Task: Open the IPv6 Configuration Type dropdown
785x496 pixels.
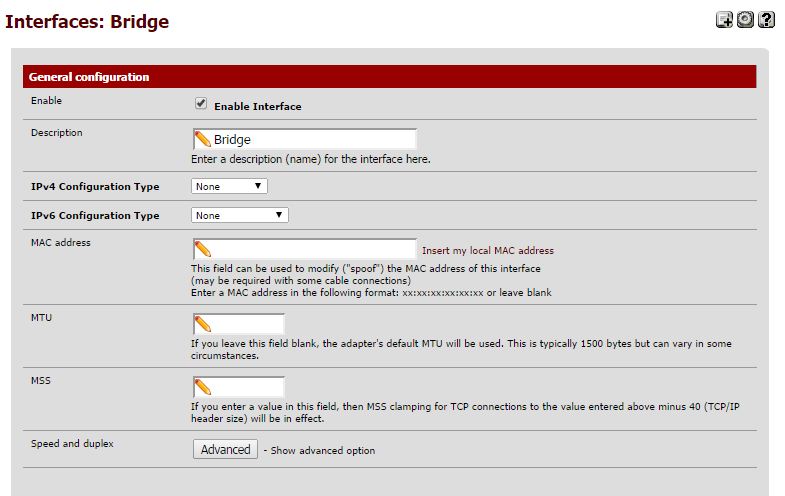Action: pyautogui.click(x=240, y=215)
